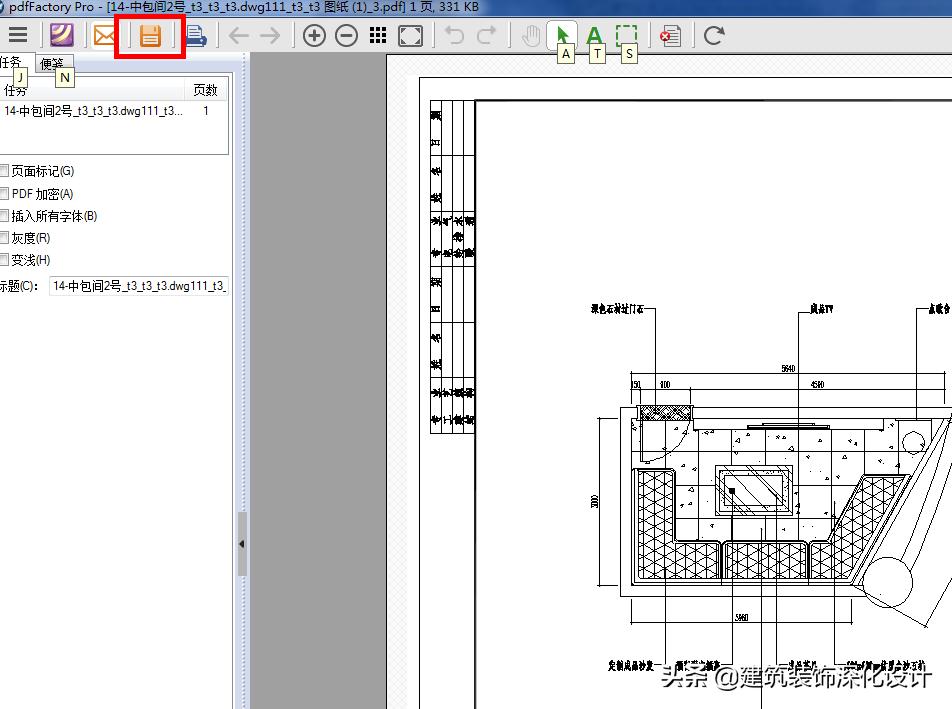Viewport: 952px width, 709px height.
Task: Check the 插入所有字体(B) option
Action: [5, 216]
